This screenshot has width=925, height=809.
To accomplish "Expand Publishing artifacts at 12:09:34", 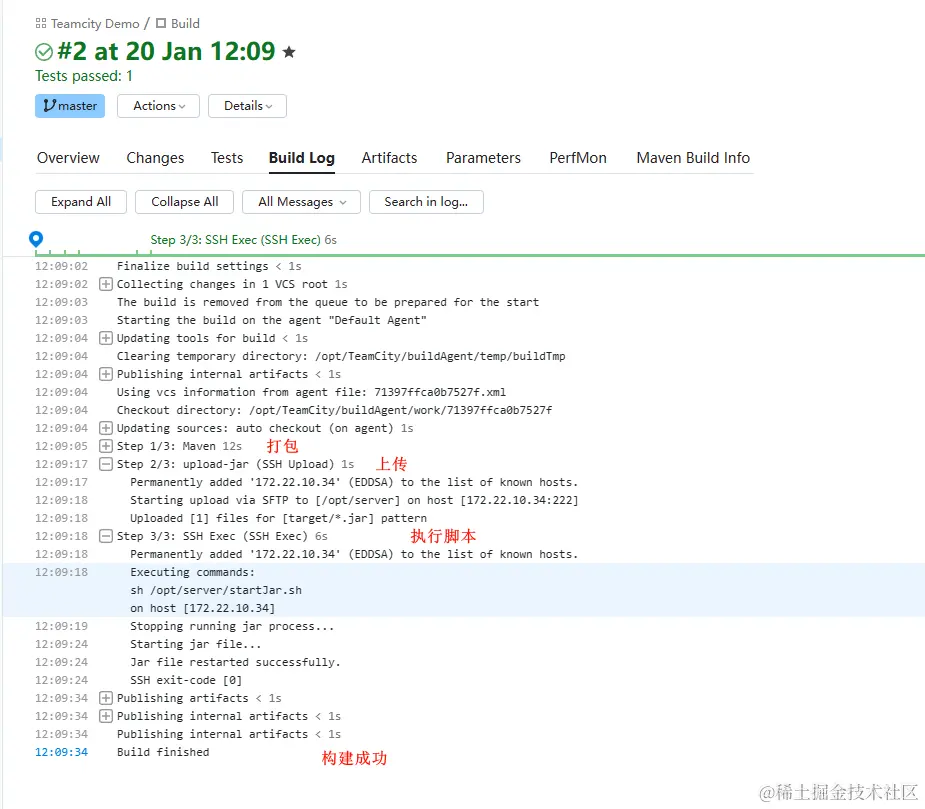I will [106, 698].
